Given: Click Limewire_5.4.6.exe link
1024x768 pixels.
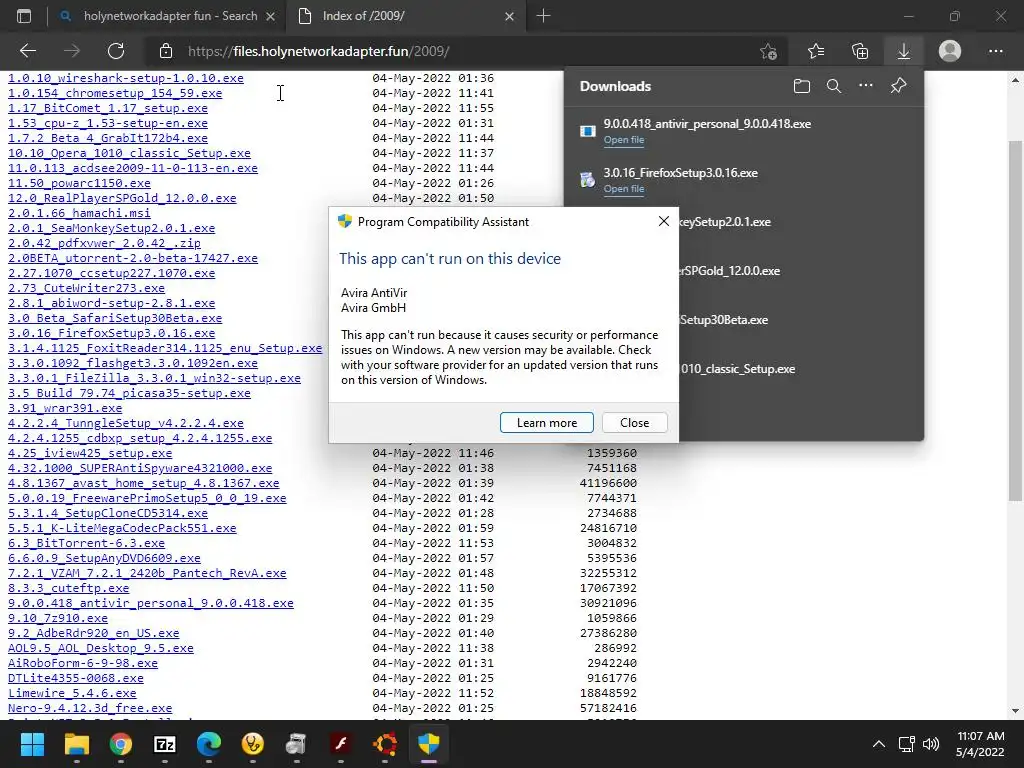Looking at the screenshot, I should coord(72,694).
